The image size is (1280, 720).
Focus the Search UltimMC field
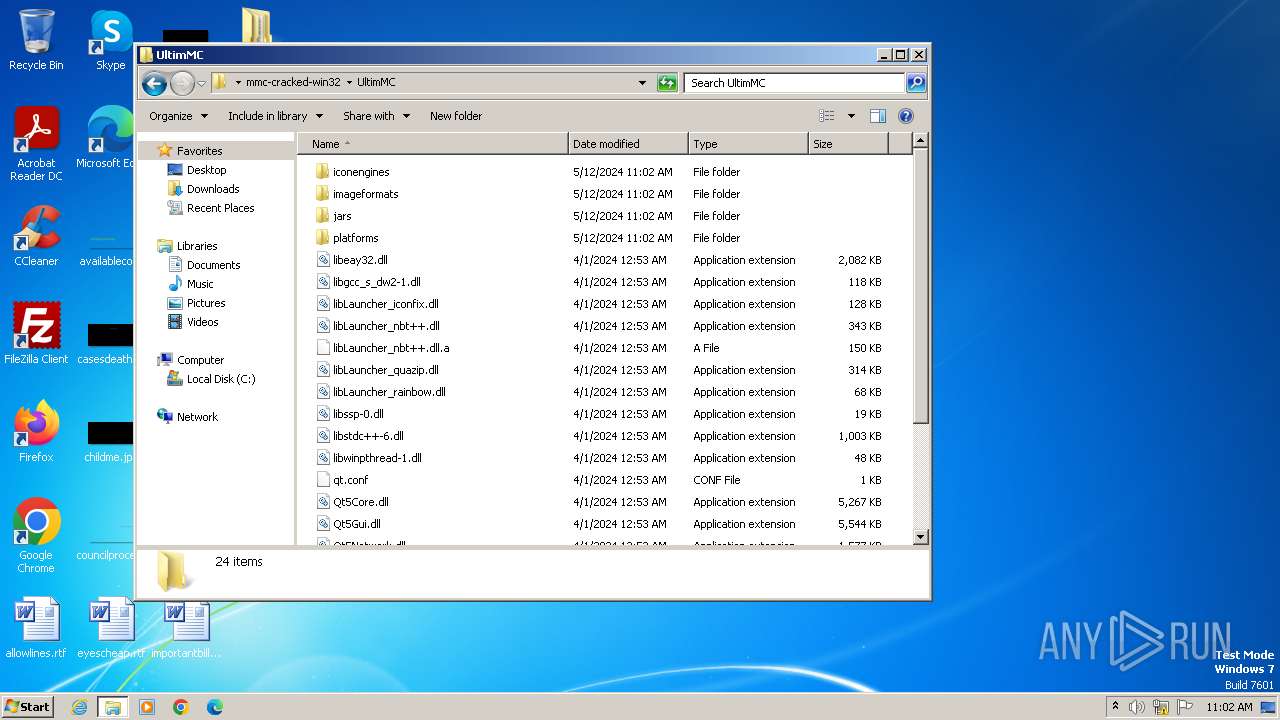point(795,83)
